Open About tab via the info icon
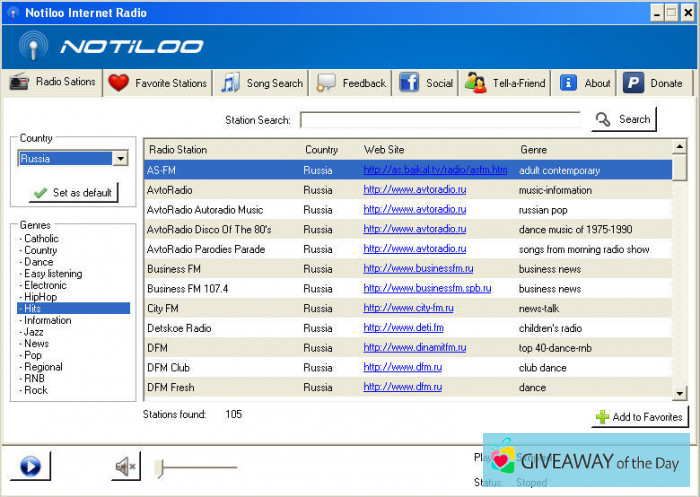 pos(568,83)
